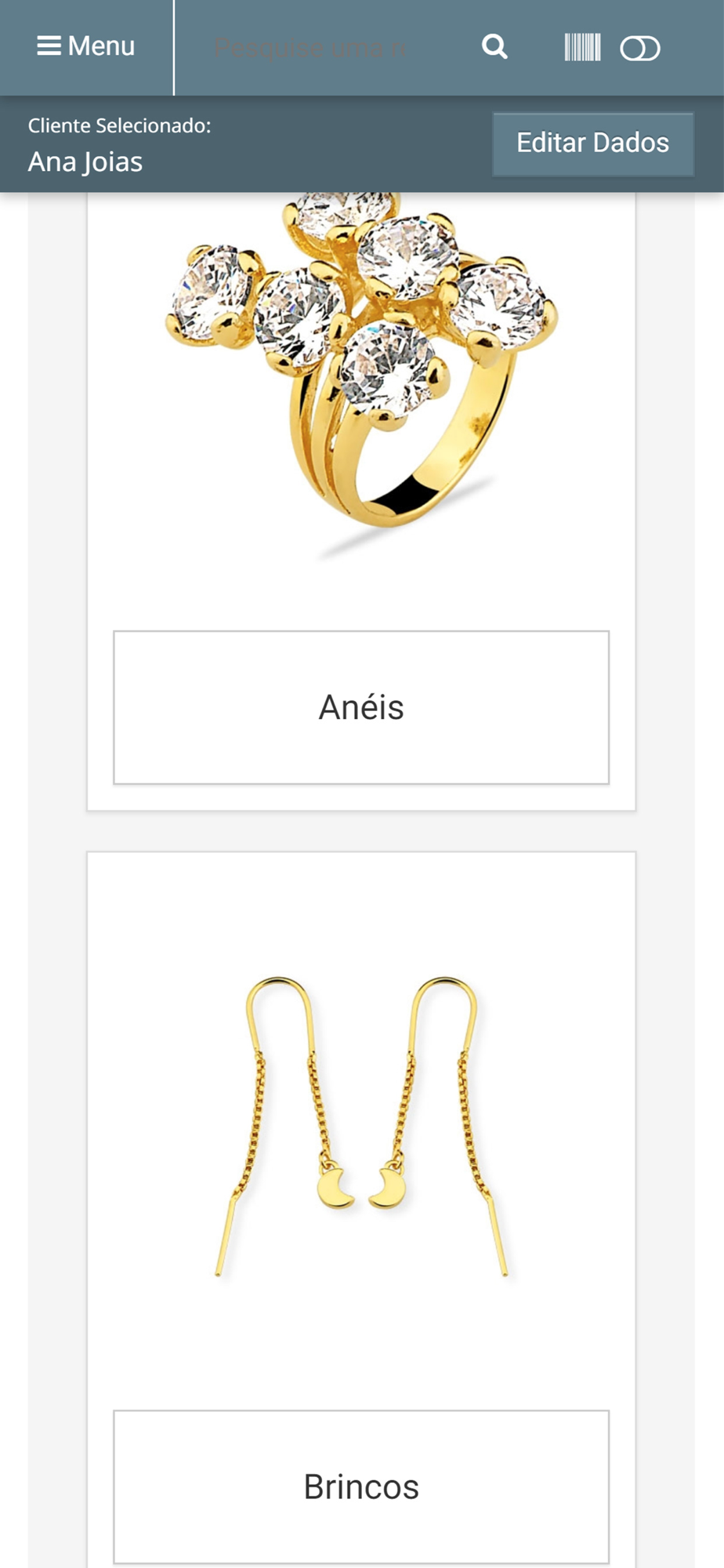This screenshot has height=1568, width=724.
Task: Click the Cliente Selecionado label
Action: 119,125
